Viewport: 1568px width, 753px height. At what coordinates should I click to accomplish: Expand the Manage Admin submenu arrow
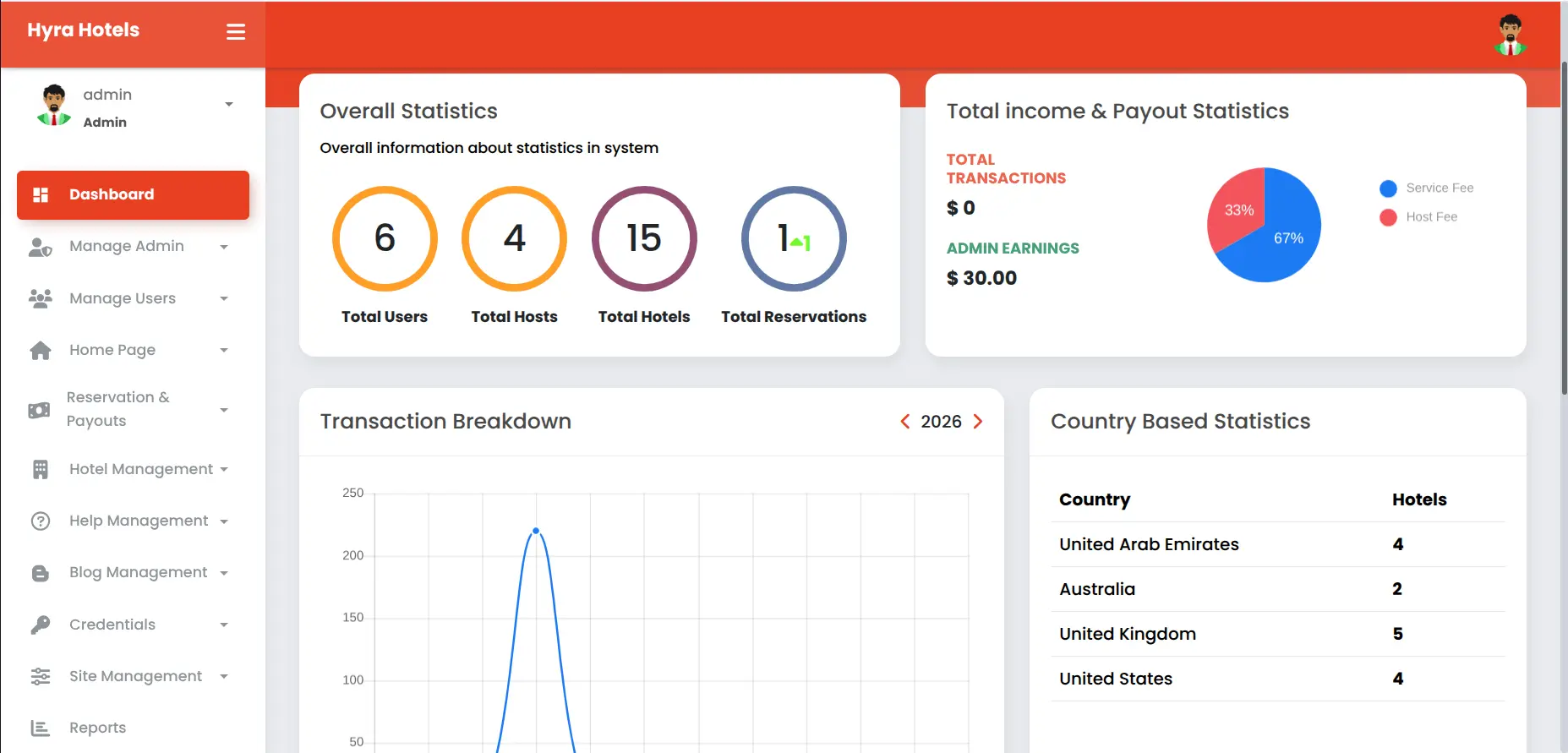[x=224, y=247]
